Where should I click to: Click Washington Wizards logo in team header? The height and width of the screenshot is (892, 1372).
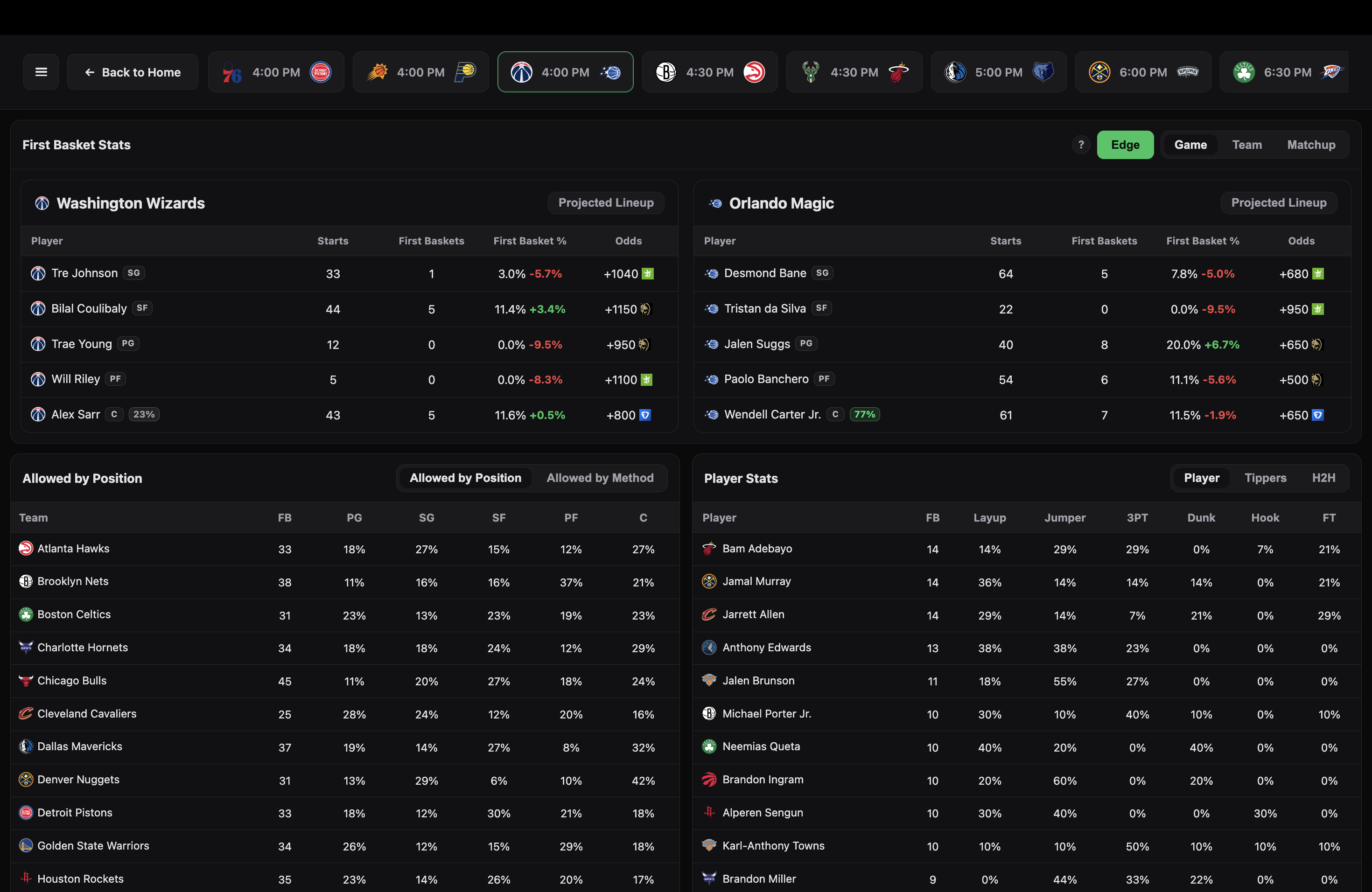(x=42, y=203)
